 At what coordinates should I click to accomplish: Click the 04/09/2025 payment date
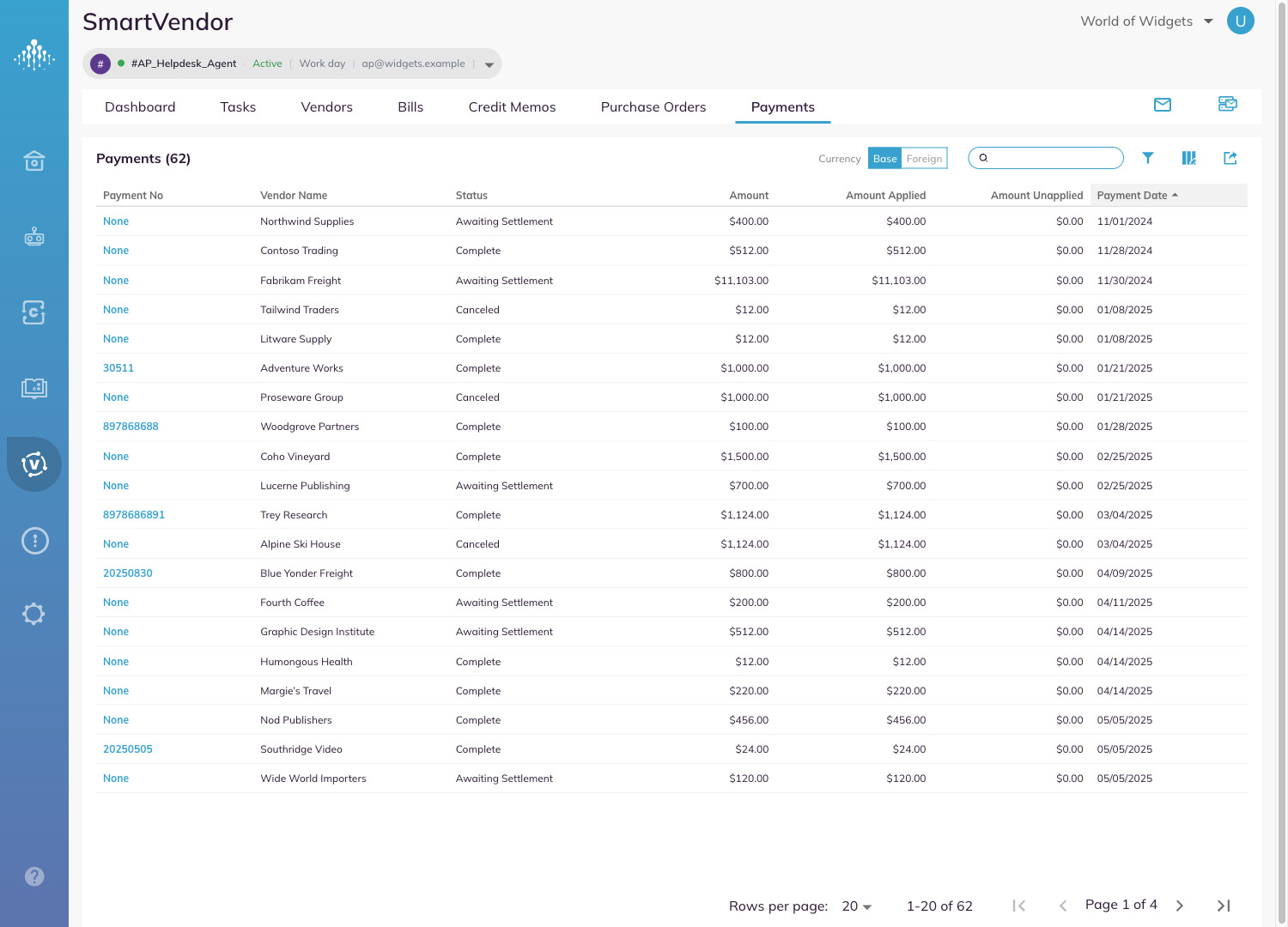(1125, 573)
